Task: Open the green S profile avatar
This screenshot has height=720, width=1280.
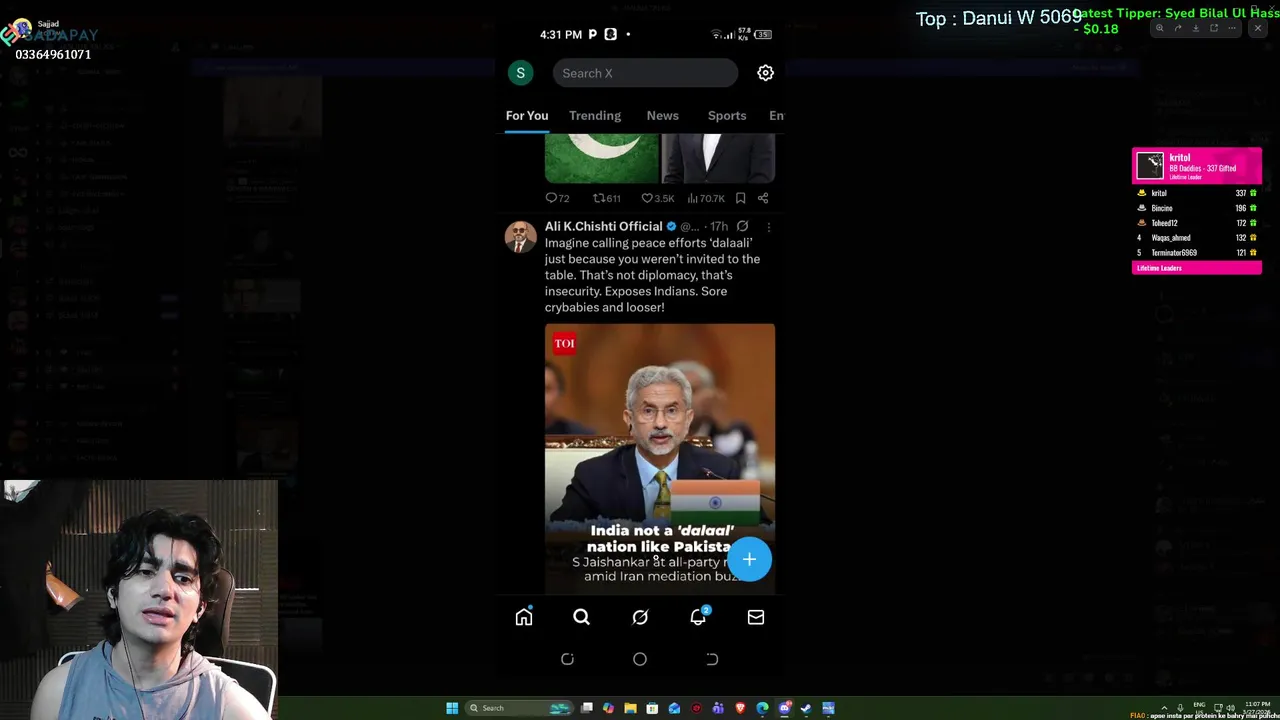Action: click(520, 73)
